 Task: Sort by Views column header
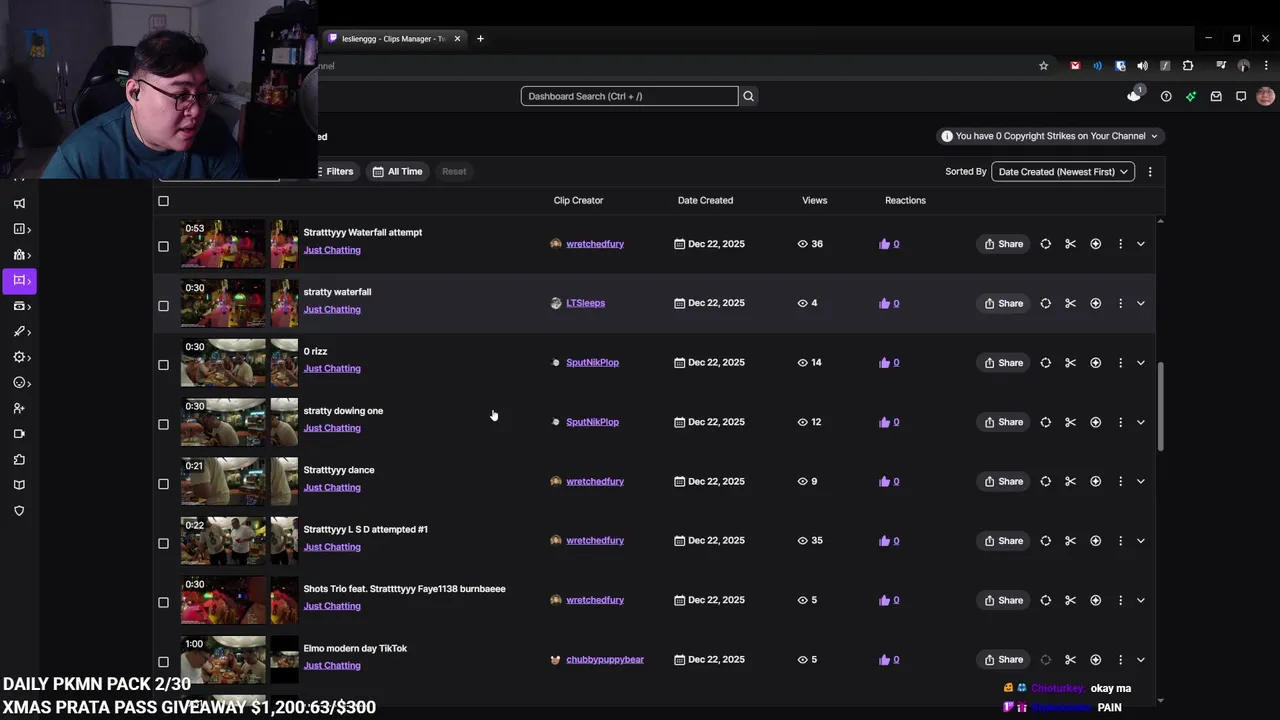pyautogui.click(x=814, y=200)
